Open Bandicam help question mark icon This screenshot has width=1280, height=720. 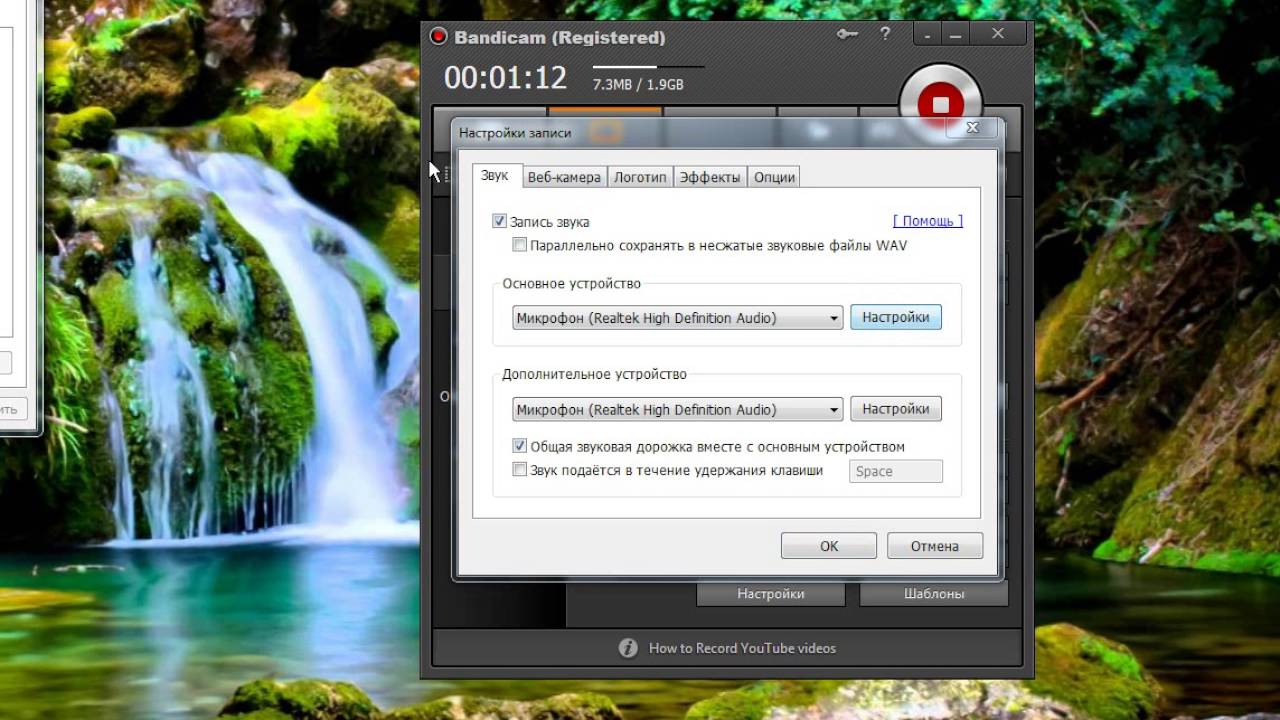click(x=885, y=34)
